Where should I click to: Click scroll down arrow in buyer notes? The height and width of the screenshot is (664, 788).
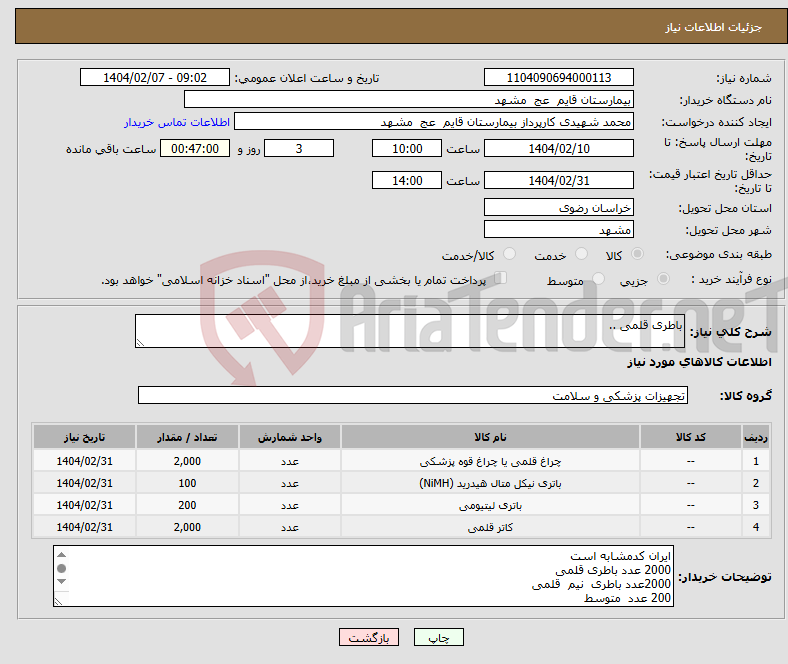(61, 582)
